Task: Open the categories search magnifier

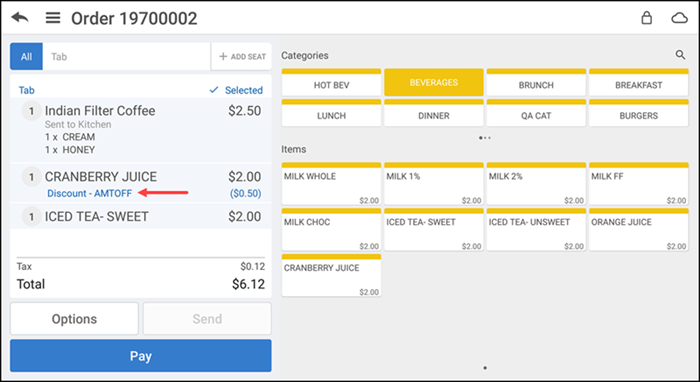Action: tap(680, 55)
